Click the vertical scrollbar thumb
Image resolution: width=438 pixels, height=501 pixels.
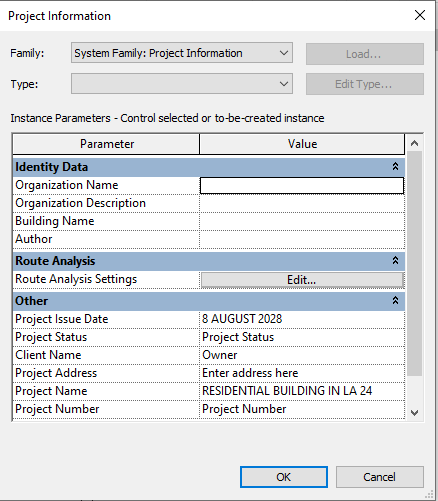coord(414,263)
